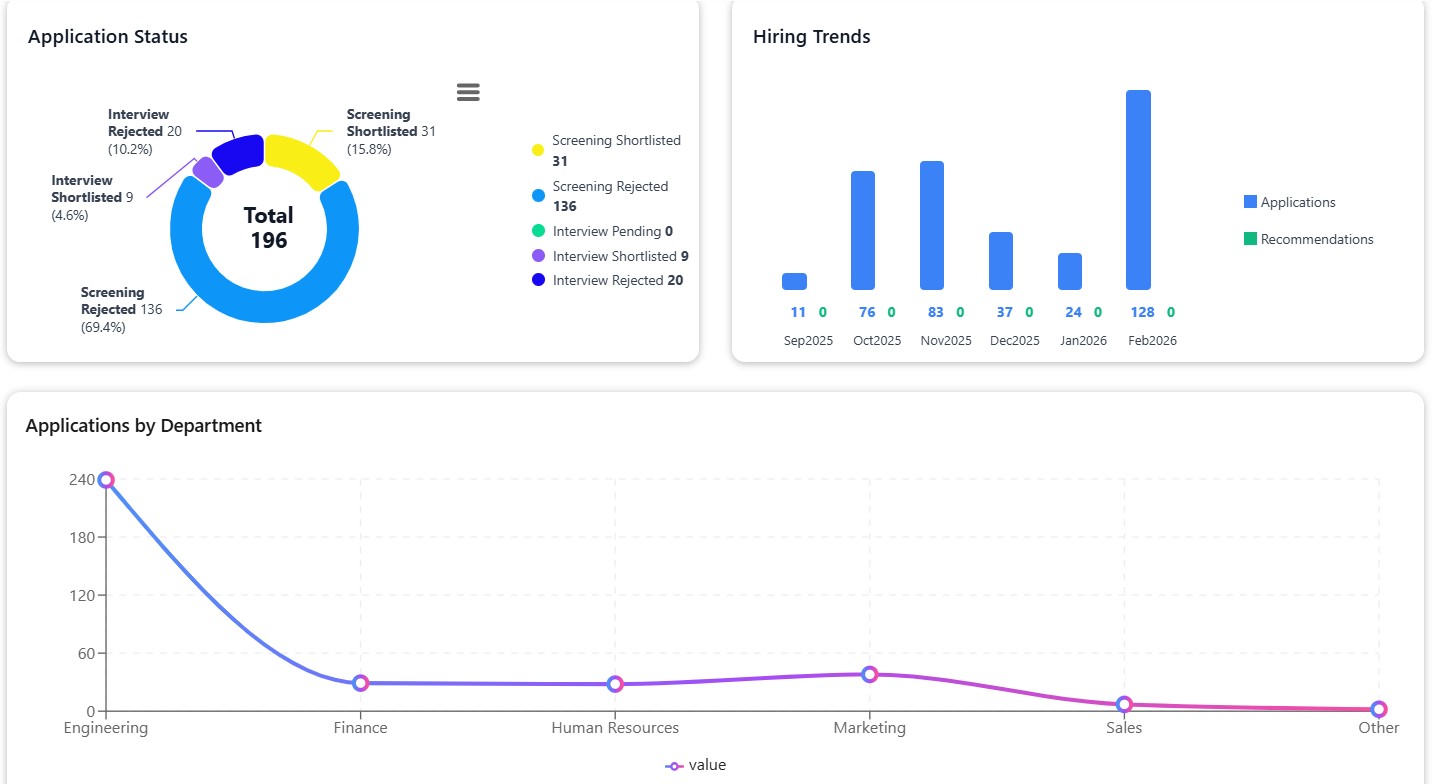Click the Engineering data point on the line

tap(106, 480)
